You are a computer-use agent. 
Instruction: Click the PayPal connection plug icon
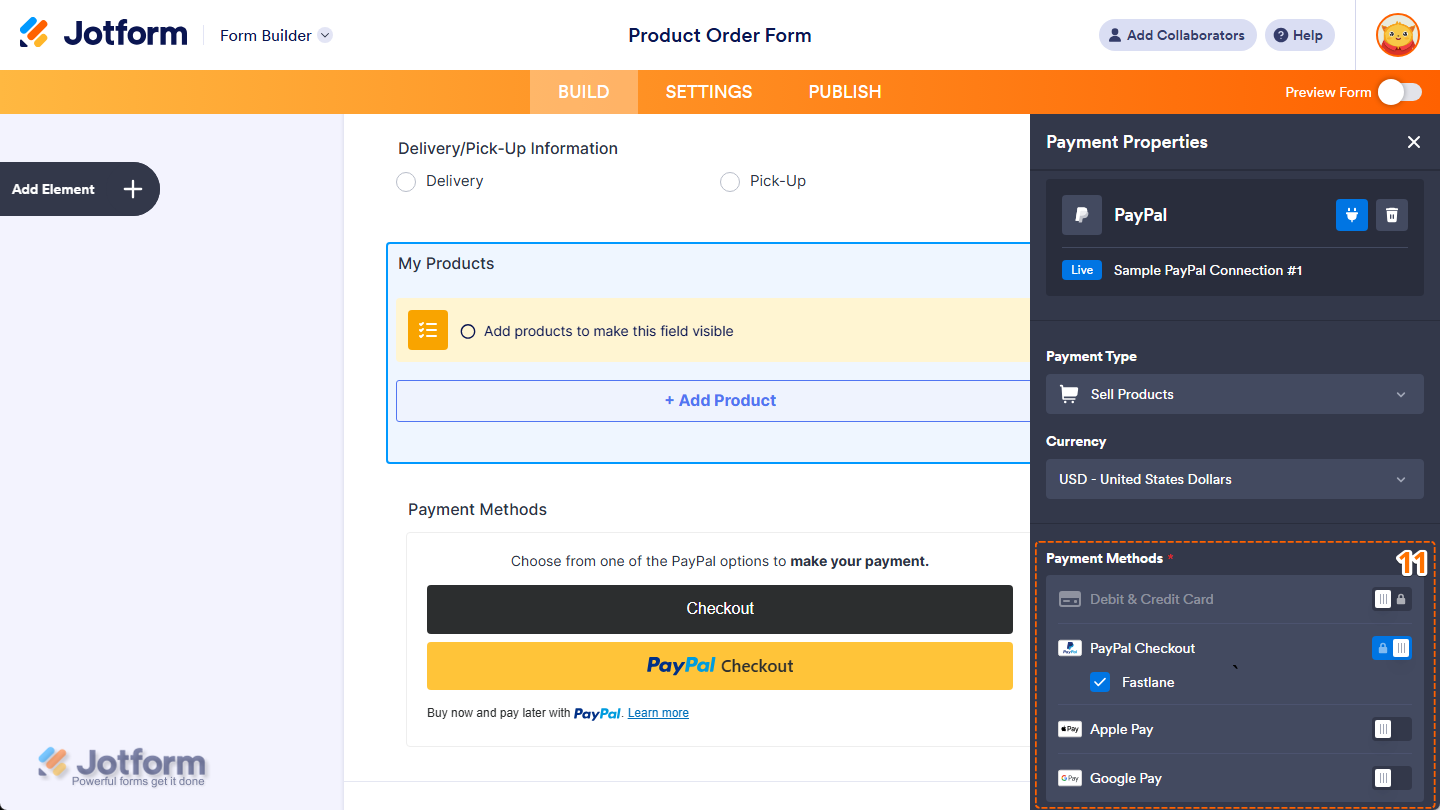pos(1351,215)
